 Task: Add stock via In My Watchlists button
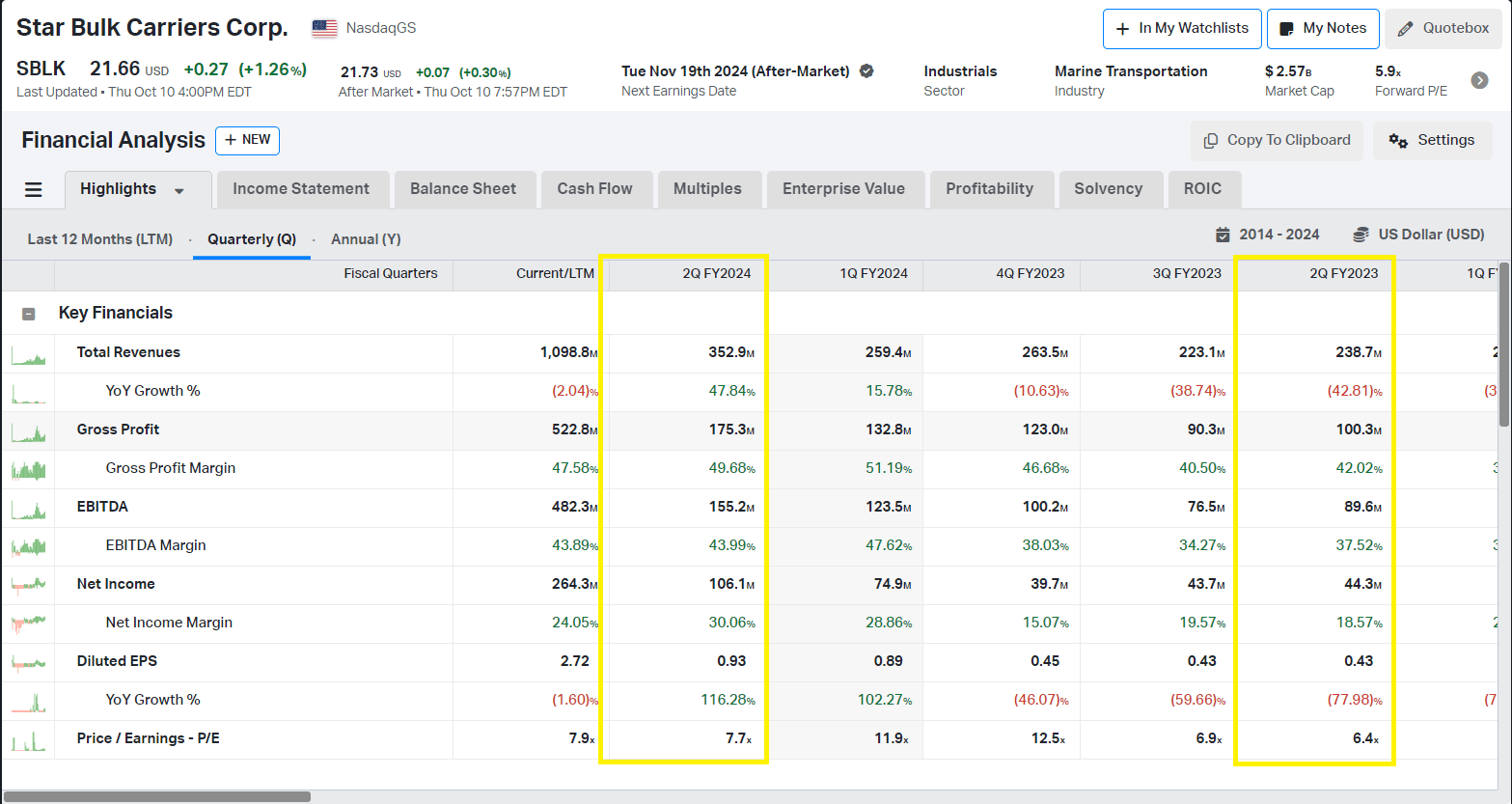click(1181, 29)
